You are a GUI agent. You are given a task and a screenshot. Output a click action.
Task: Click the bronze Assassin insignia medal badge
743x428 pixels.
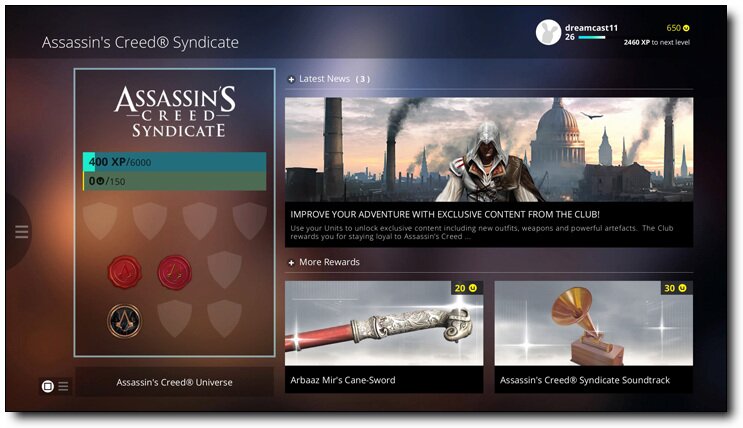point(125,321)
